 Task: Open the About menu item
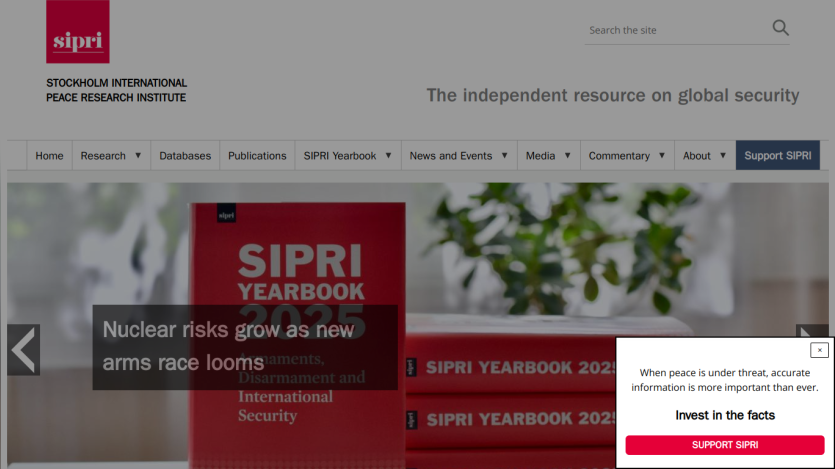point(697,155)
